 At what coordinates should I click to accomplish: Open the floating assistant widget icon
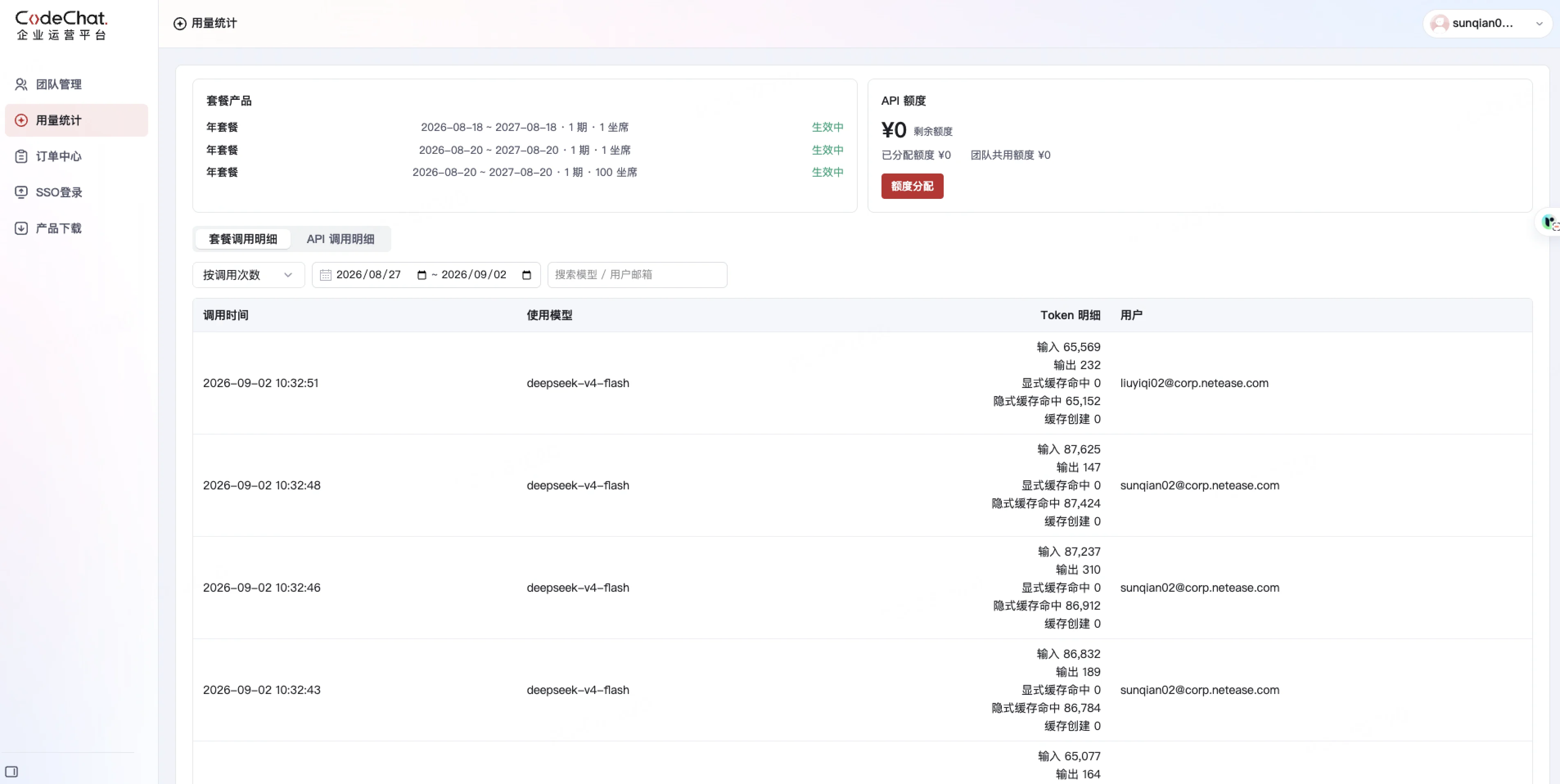(1550, 222)
